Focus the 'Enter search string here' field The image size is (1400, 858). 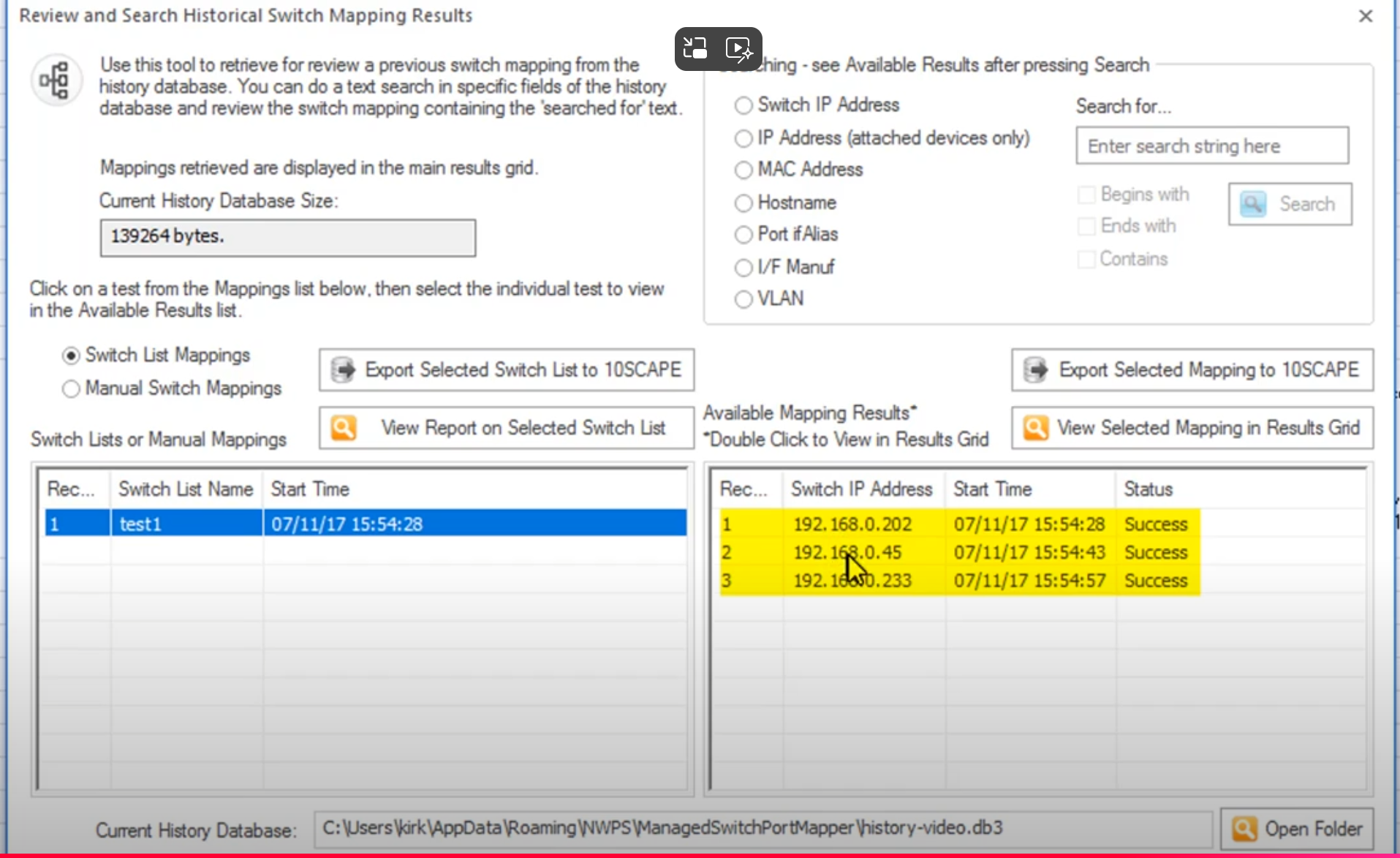coord(1212,146)
